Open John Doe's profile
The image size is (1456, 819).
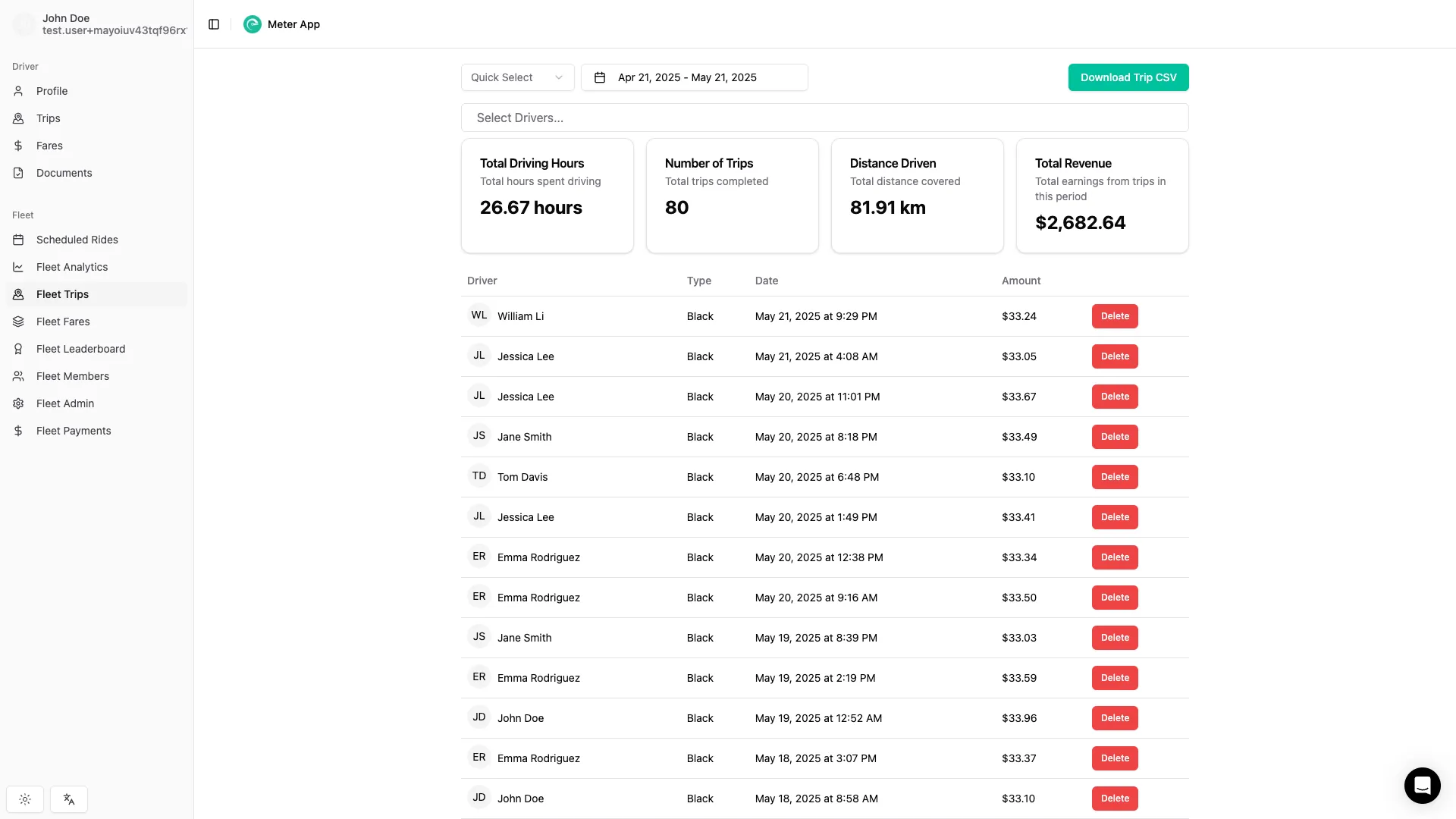pyautogui.click(x=97, y=24)
